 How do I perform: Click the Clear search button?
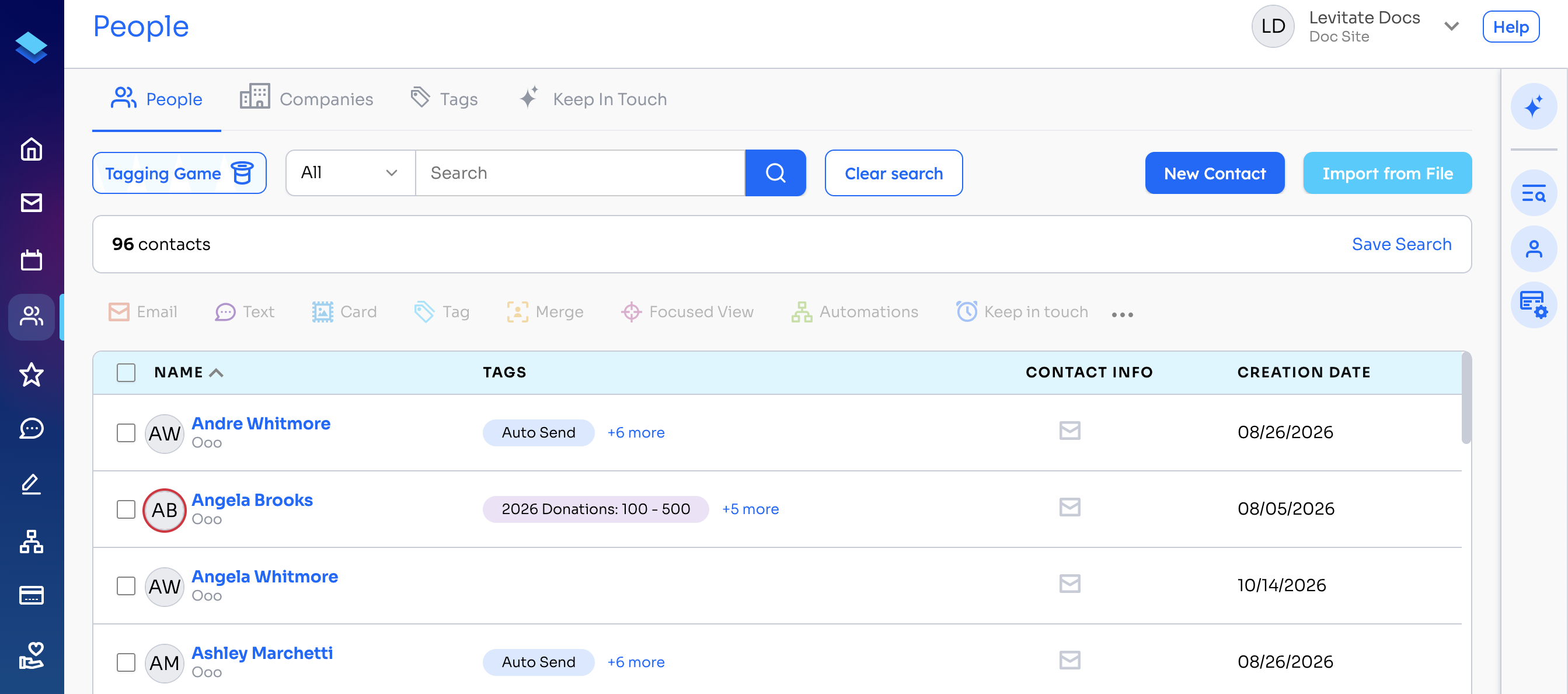pyautogui.click(x=894, y=173)
